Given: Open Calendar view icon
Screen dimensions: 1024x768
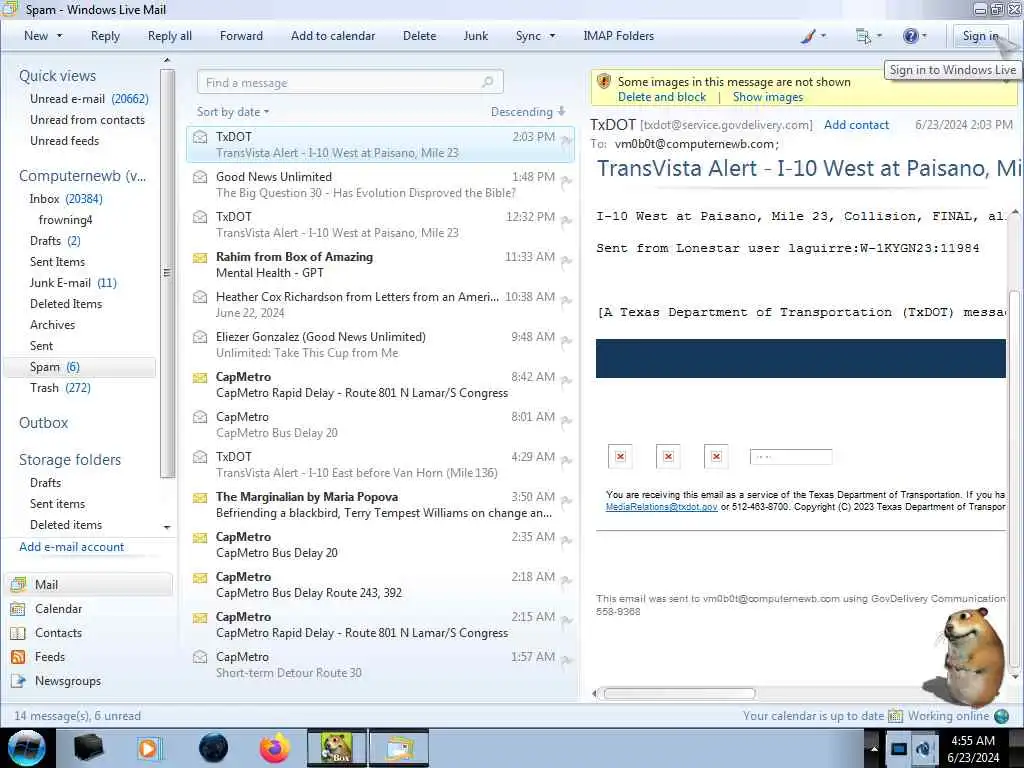Looking at the screenshot, I should (18, 609).
